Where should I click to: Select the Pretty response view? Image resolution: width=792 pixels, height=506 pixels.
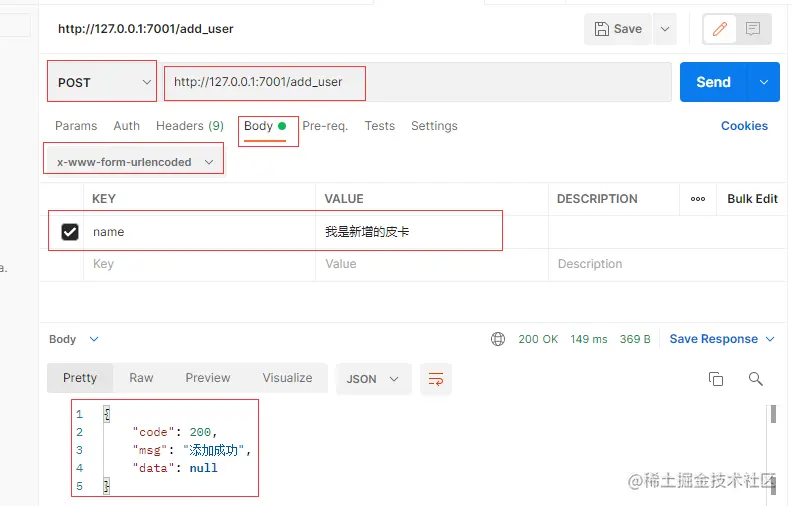(80, 378)
